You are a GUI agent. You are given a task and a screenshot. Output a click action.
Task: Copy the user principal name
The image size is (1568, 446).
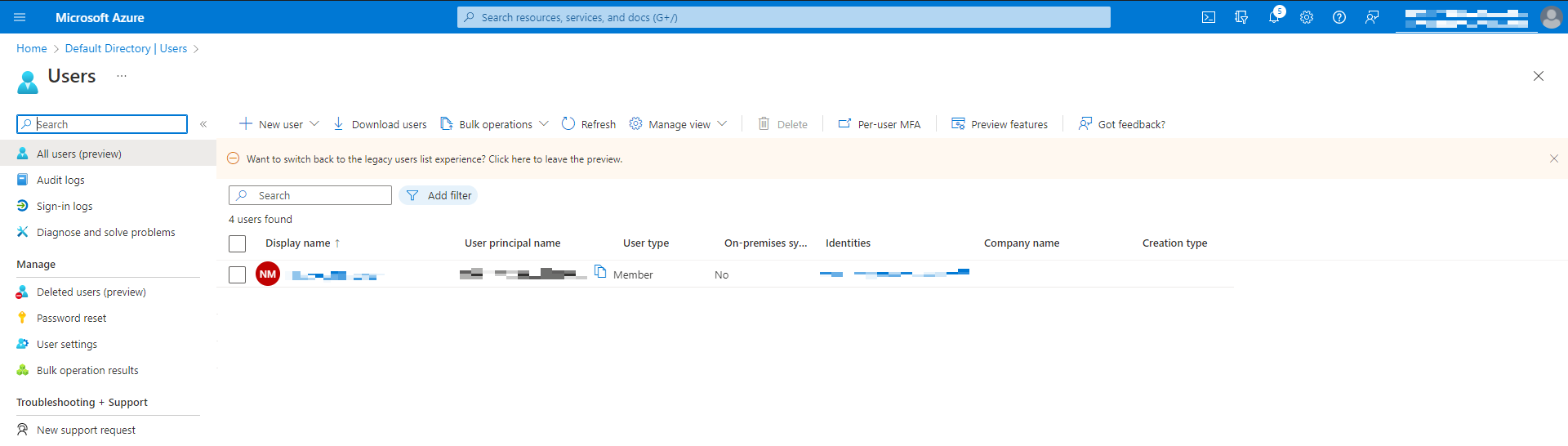tap(600, 272)
